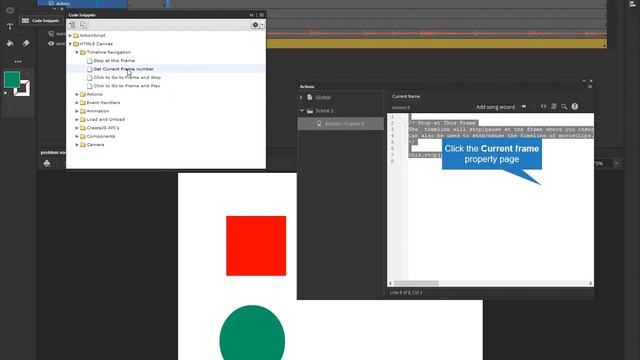Viewport: 640px width, 360px height.
Task: Open the Code Snippets panel flyout menu
Action: [x=262, y=15]
